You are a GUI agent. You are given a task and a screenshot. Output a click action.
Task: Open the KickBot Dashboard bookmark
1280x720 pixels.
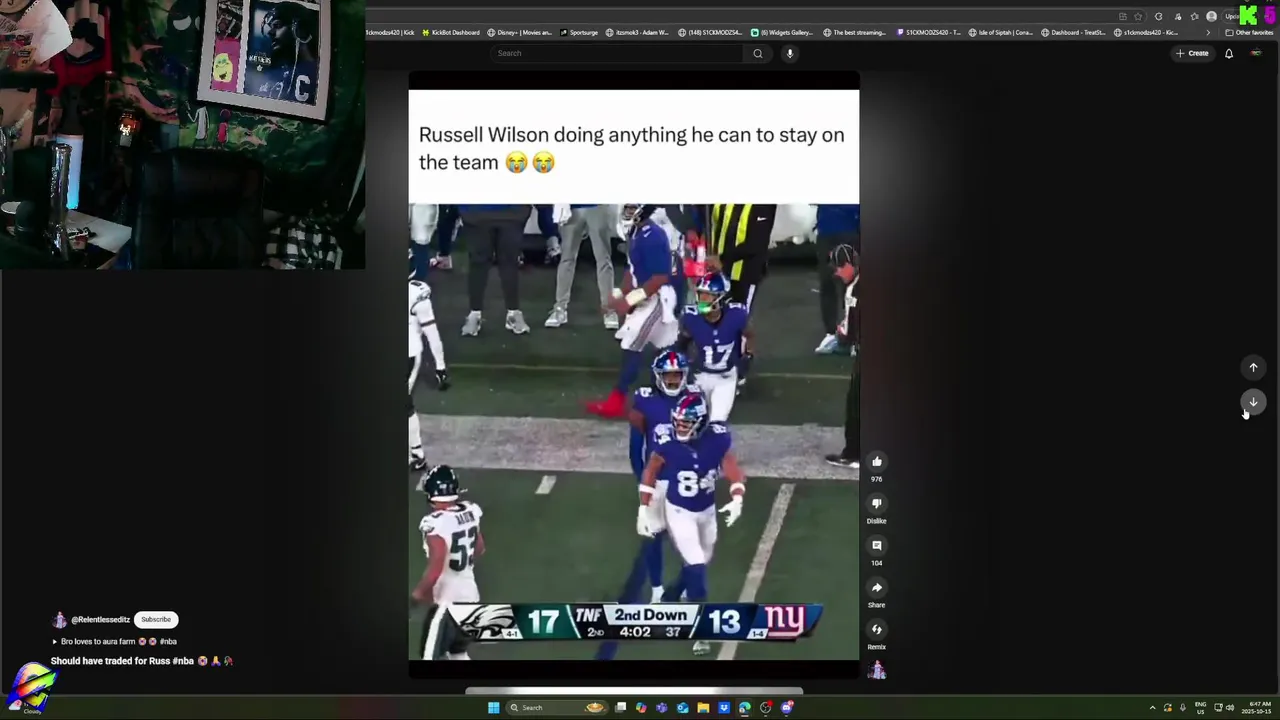(x=451, y=32)
